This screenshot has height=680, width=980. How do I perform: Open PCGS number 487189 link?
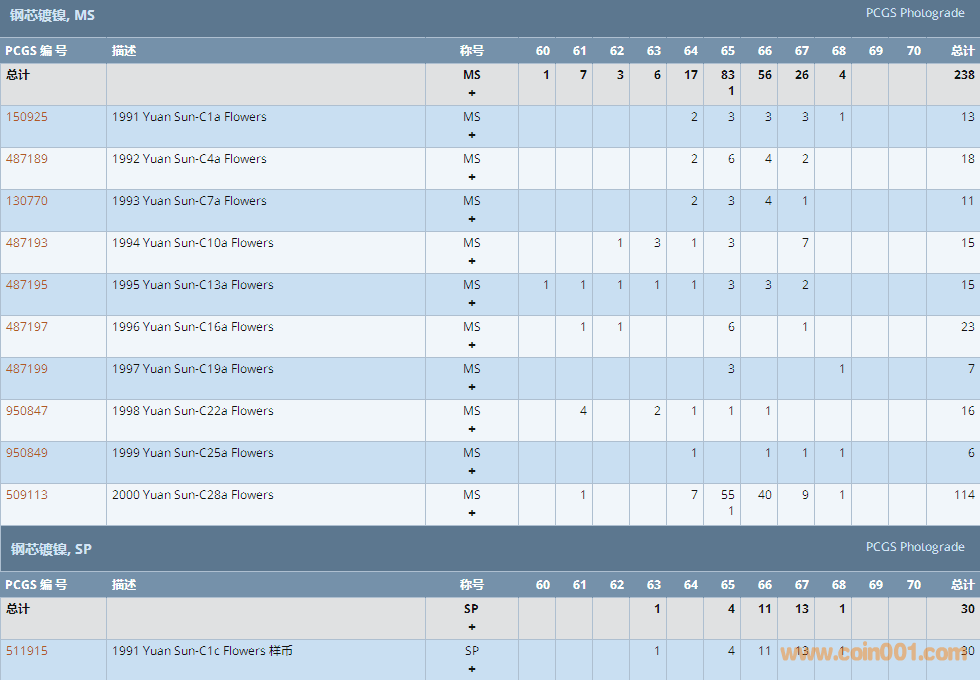pos(27,159)
